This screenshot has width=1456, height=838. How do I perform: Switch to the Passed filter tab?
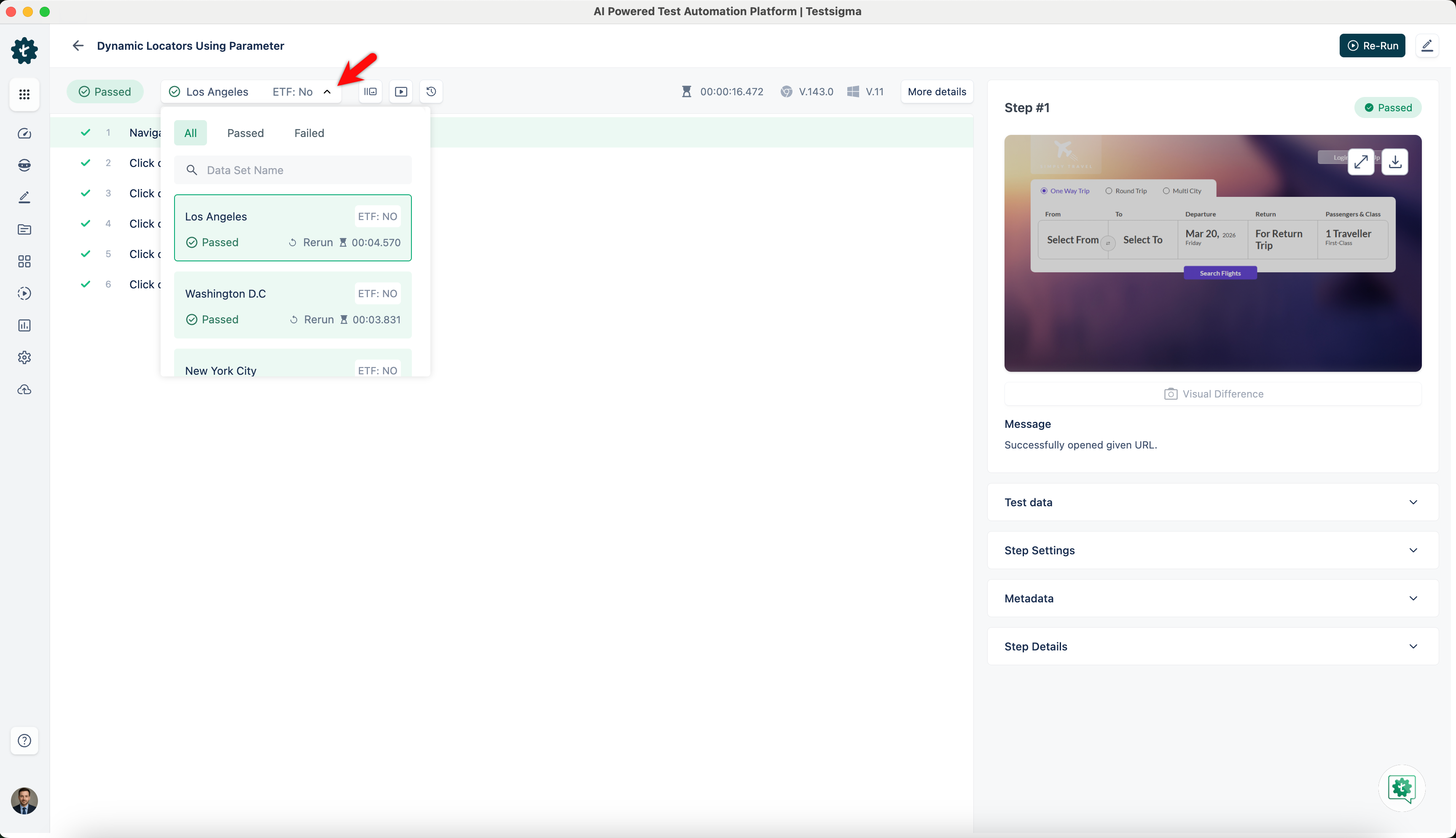click(x=245, y=133)
